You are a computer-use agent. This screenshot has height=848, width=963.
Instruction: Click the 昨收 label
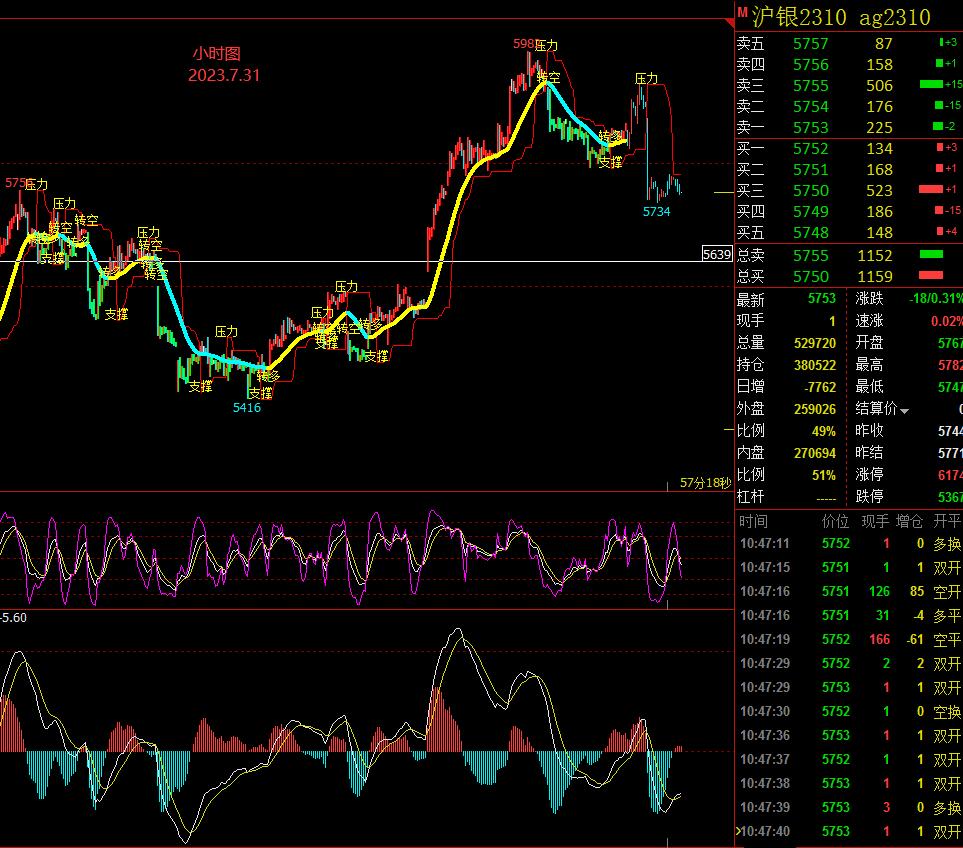869,430
